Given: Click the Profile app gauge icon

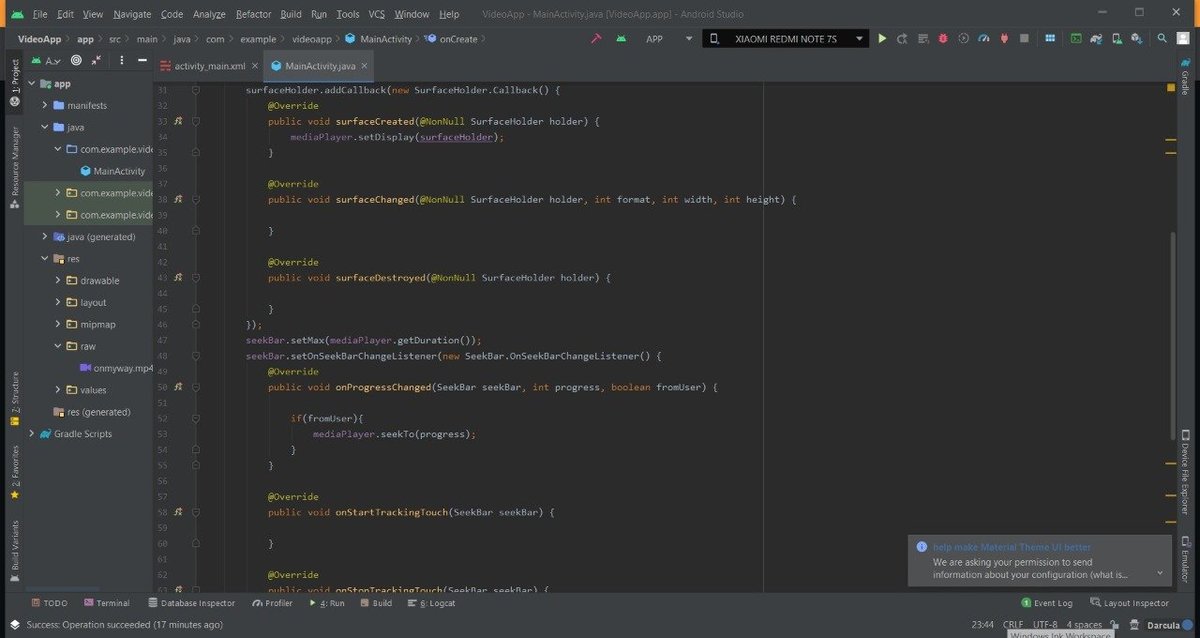Looking at the screenshot, I should click(983, 39).
